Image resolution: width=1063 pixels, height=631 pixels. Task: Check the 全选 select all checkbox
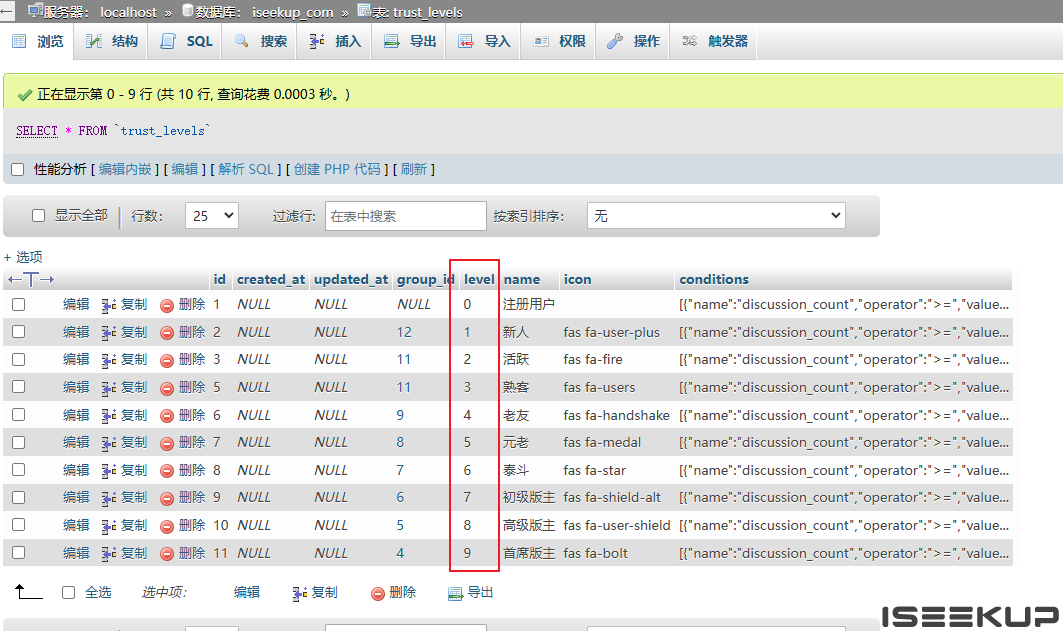point(68,592)
